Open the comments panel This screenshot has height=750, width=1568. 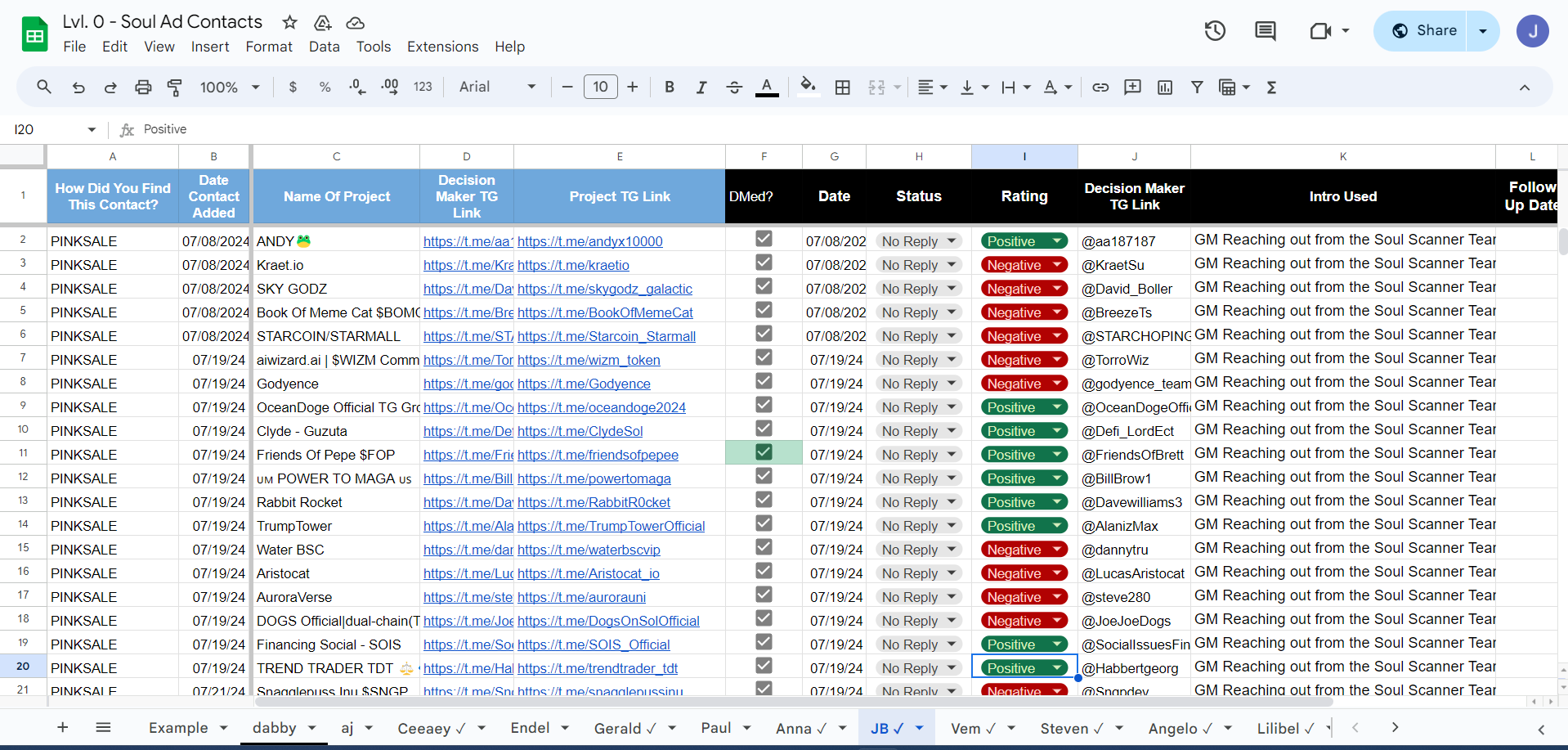coord(1266,31)
